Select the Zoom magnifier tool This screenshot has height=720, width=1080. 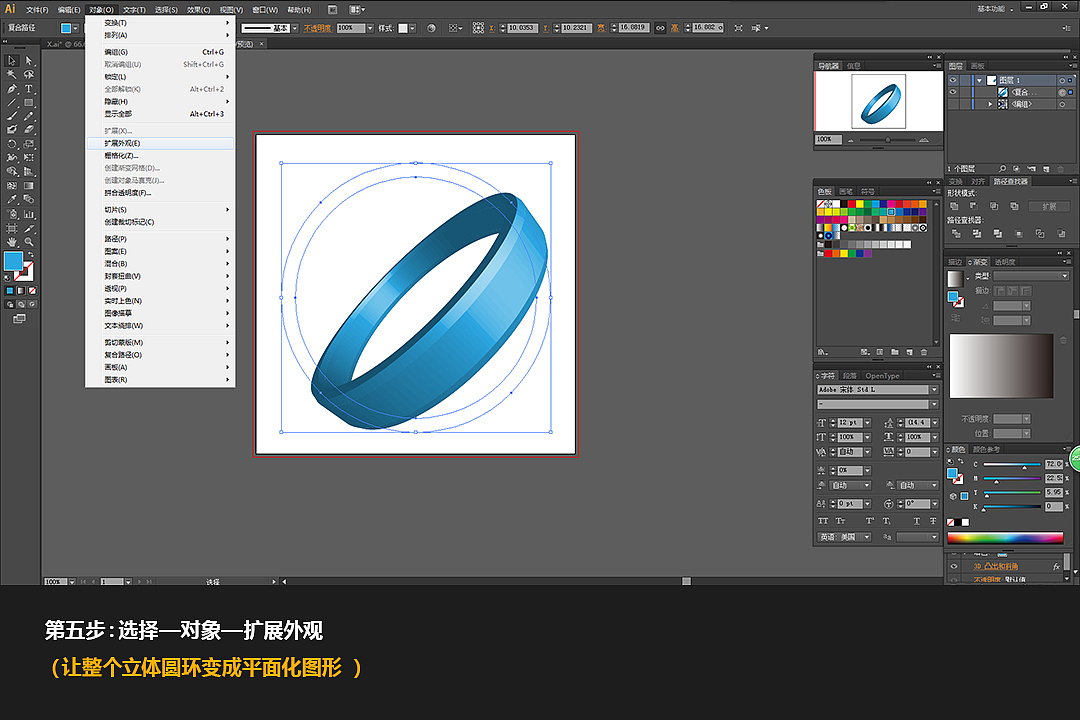coord(29,242)
